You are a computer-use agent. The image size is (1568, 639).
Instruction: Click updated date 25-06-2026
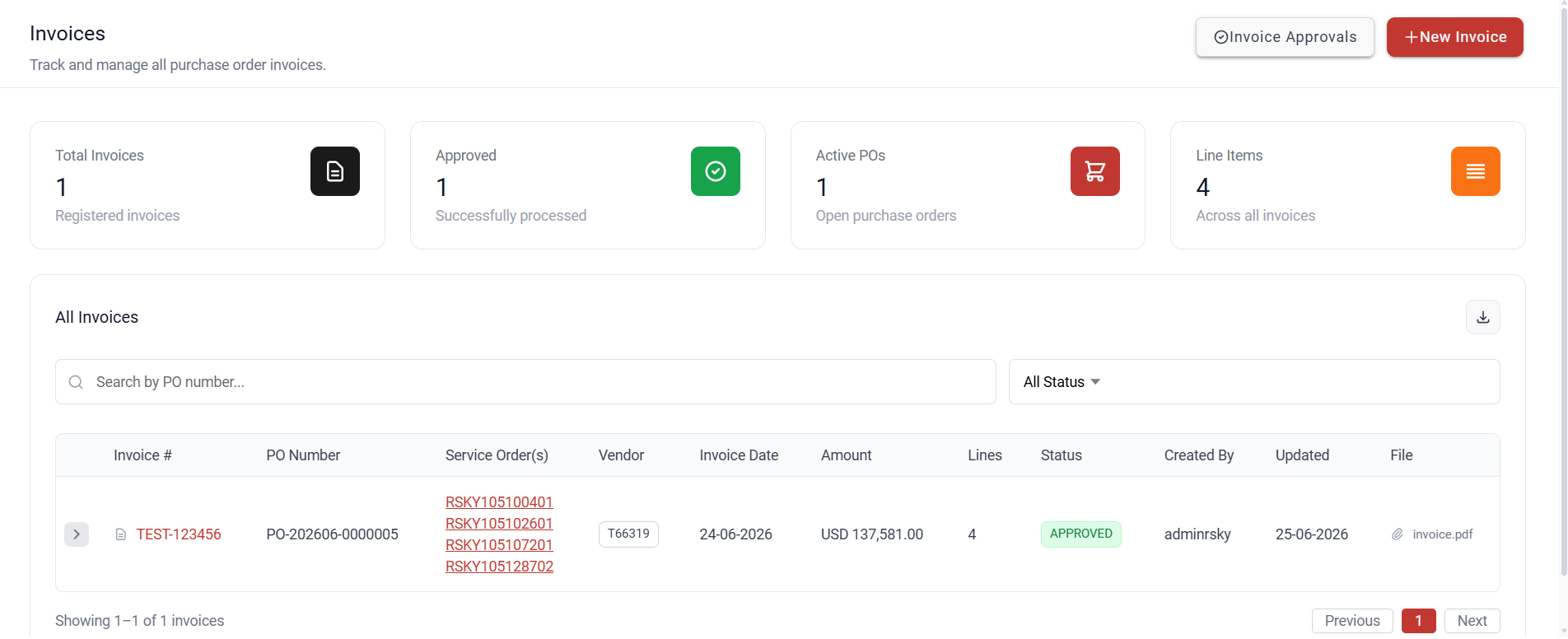1311,534
